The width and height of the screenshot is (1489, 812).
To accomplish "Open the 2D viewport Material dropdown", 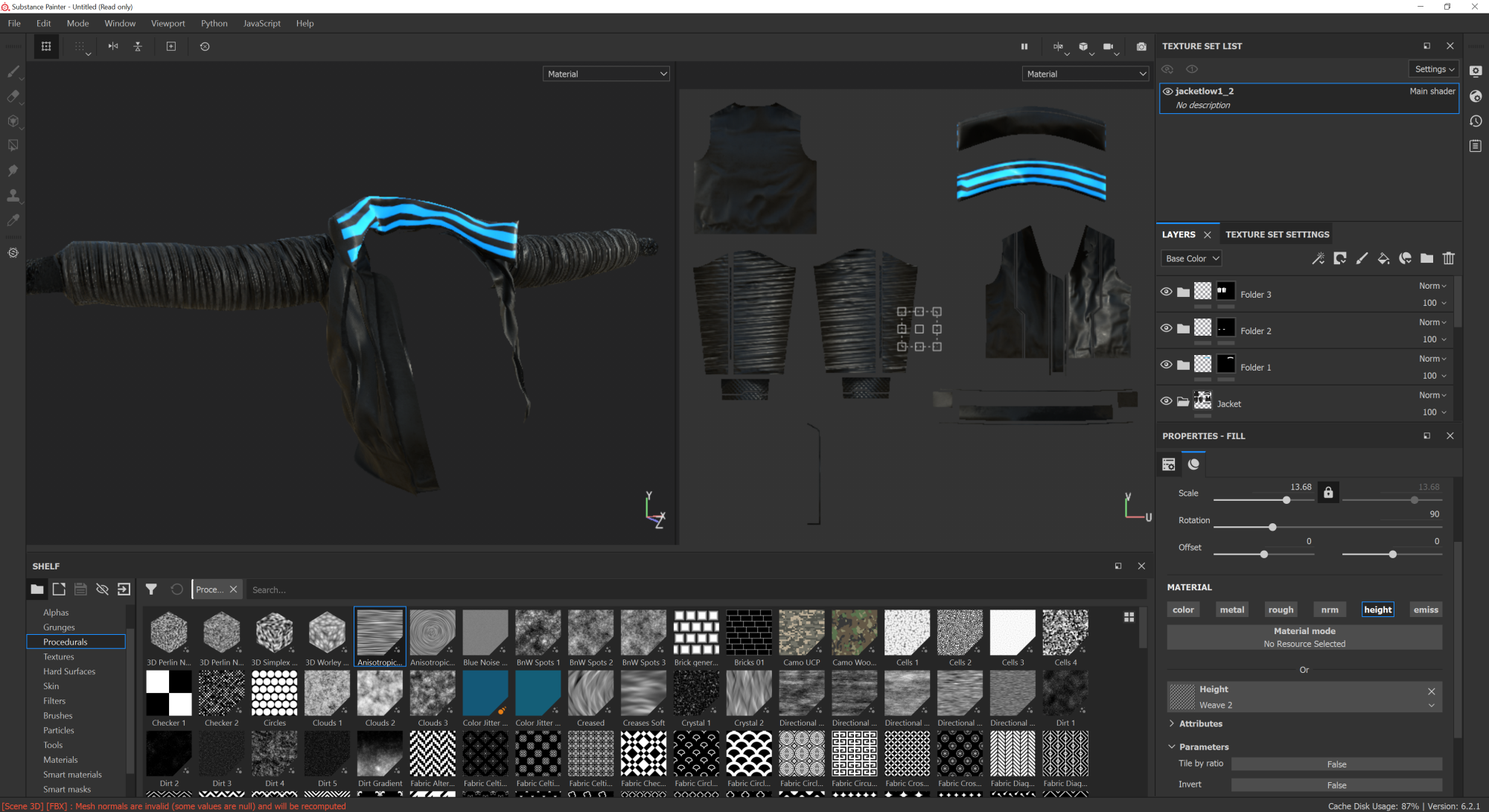I will click(x=1085, y=74).
